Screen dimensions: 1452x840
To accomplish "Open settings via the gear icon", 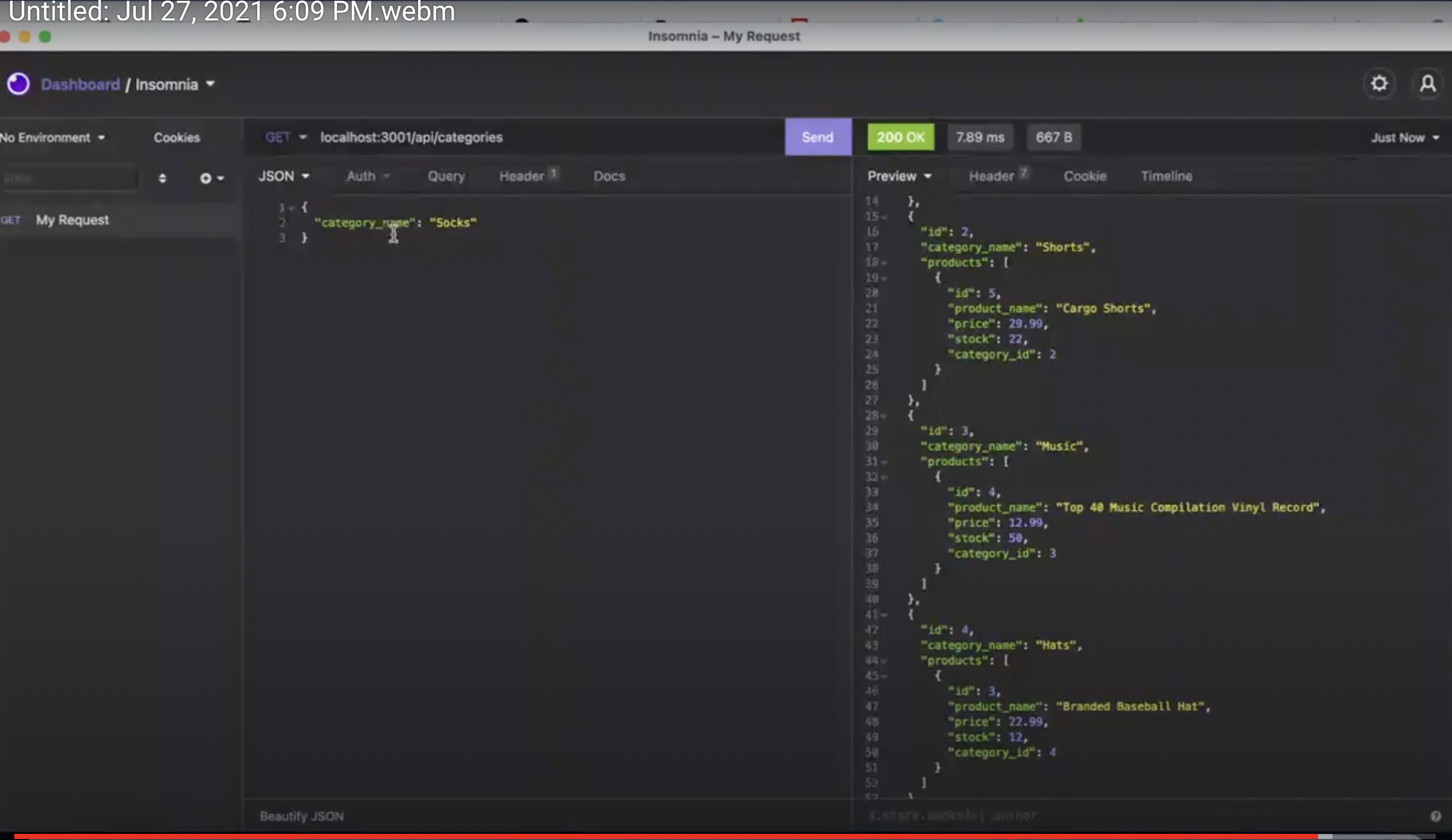I will (1379, 84).
